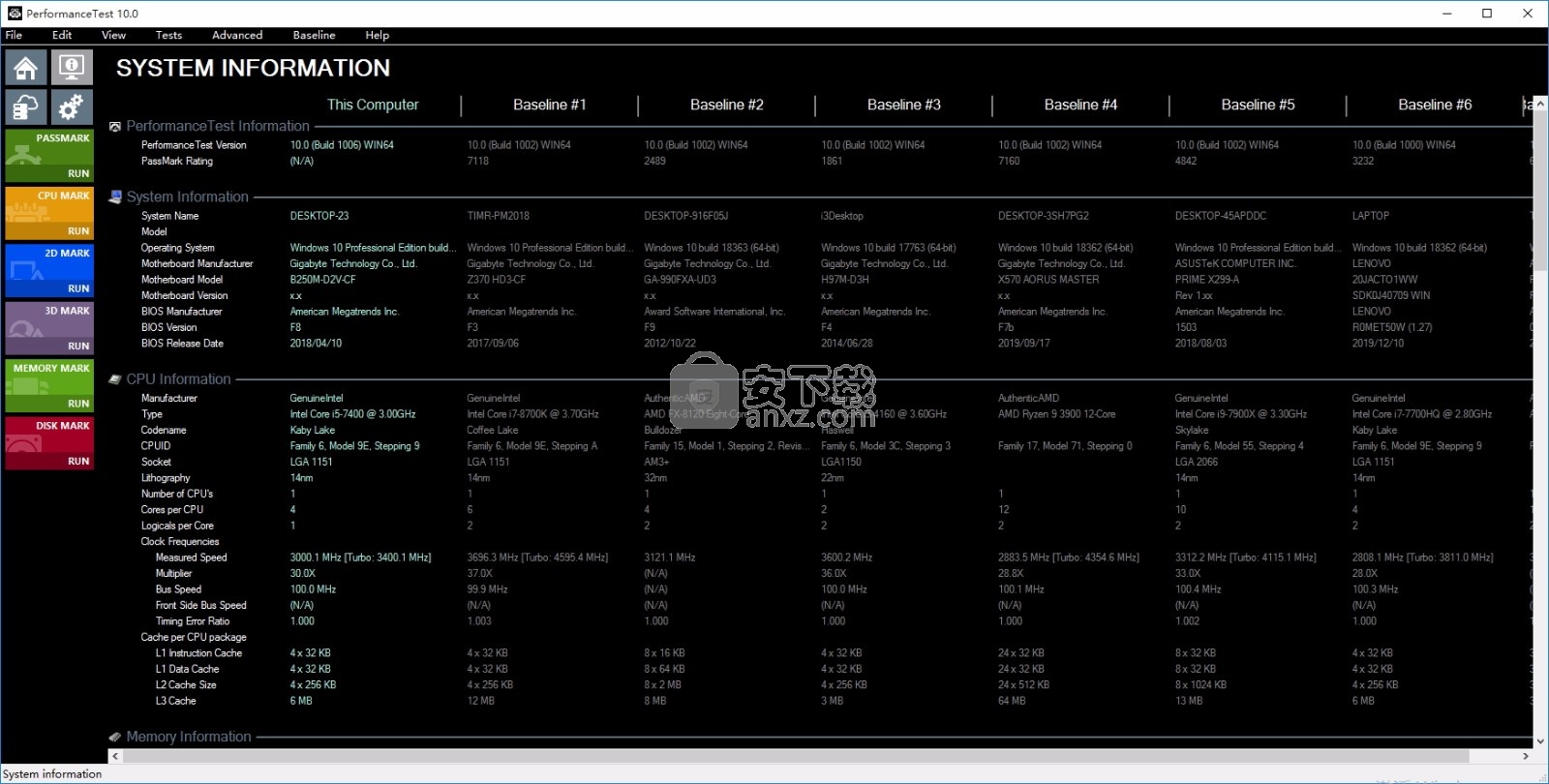
Task: Open the DISK MARK tile
Action: [49, 443]
